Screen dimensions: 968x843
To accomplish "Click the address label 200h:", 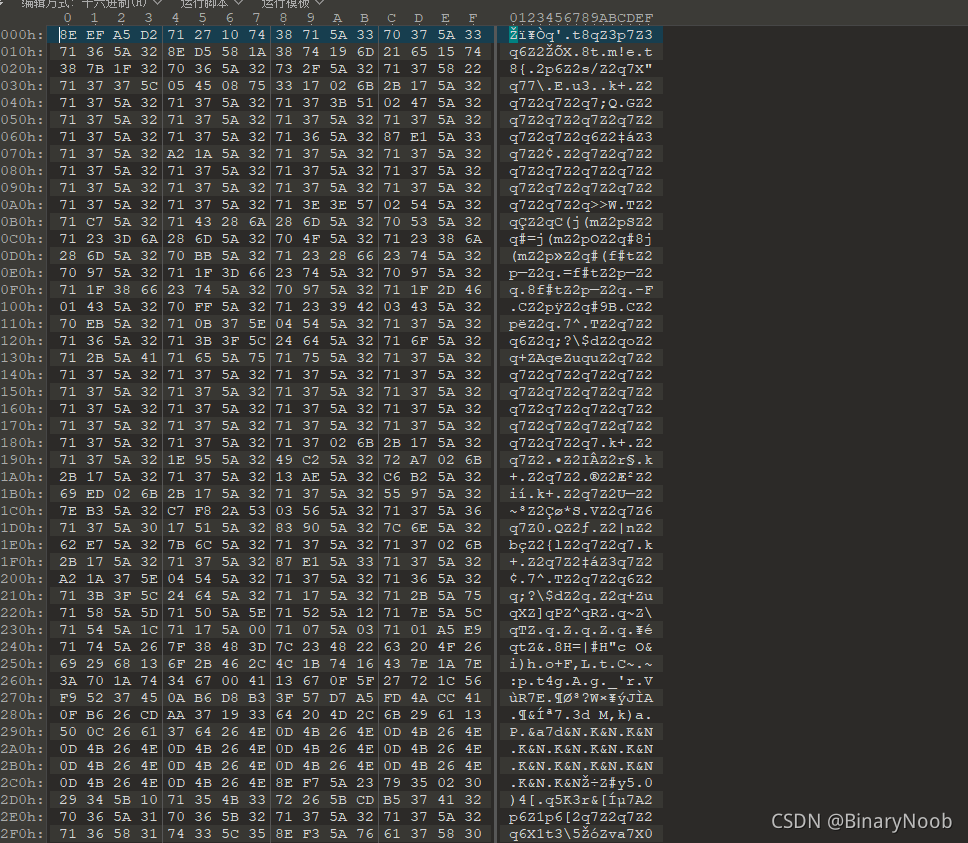I will (x=22, y=579).
